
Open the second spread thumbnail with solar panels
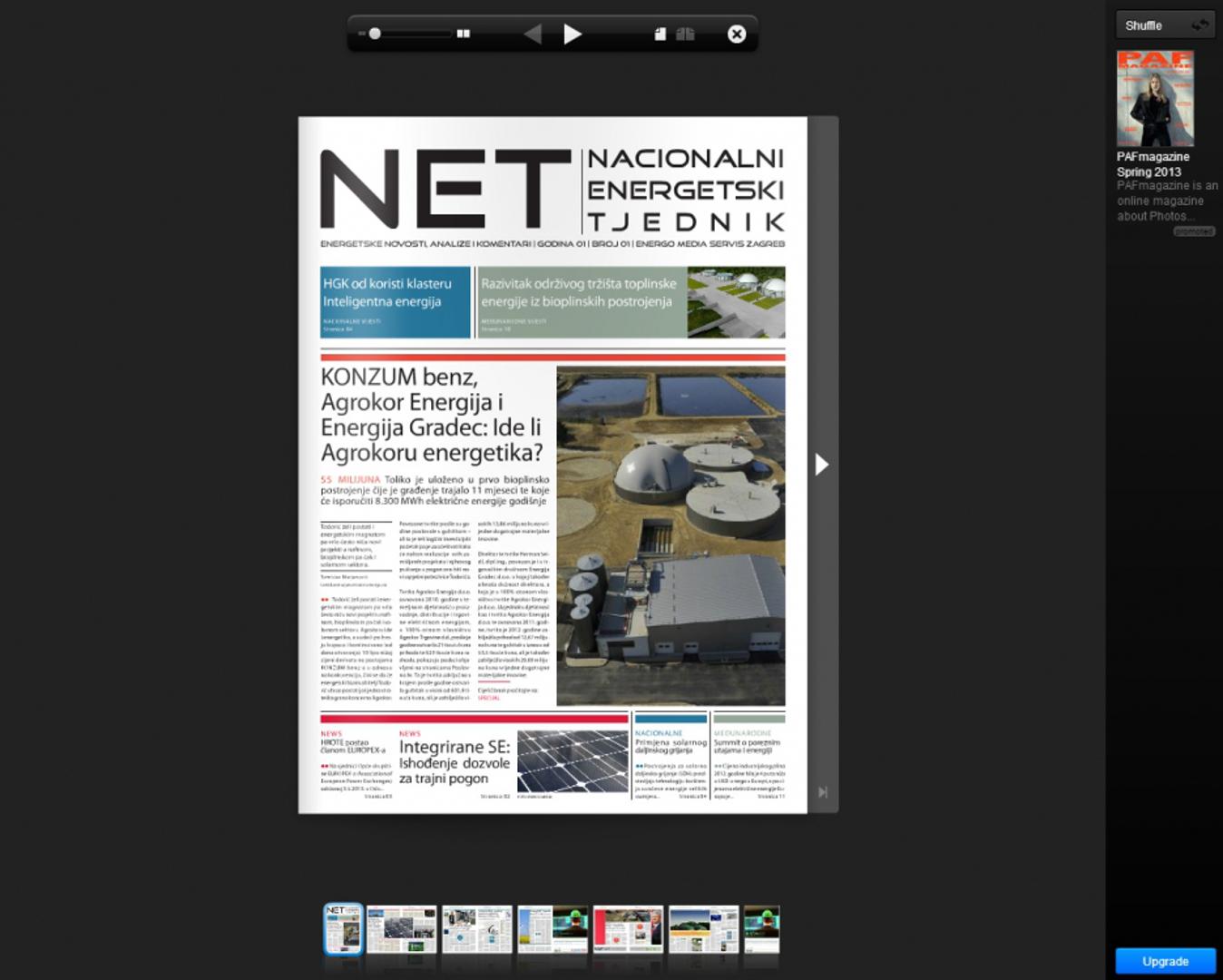(401, 928)
